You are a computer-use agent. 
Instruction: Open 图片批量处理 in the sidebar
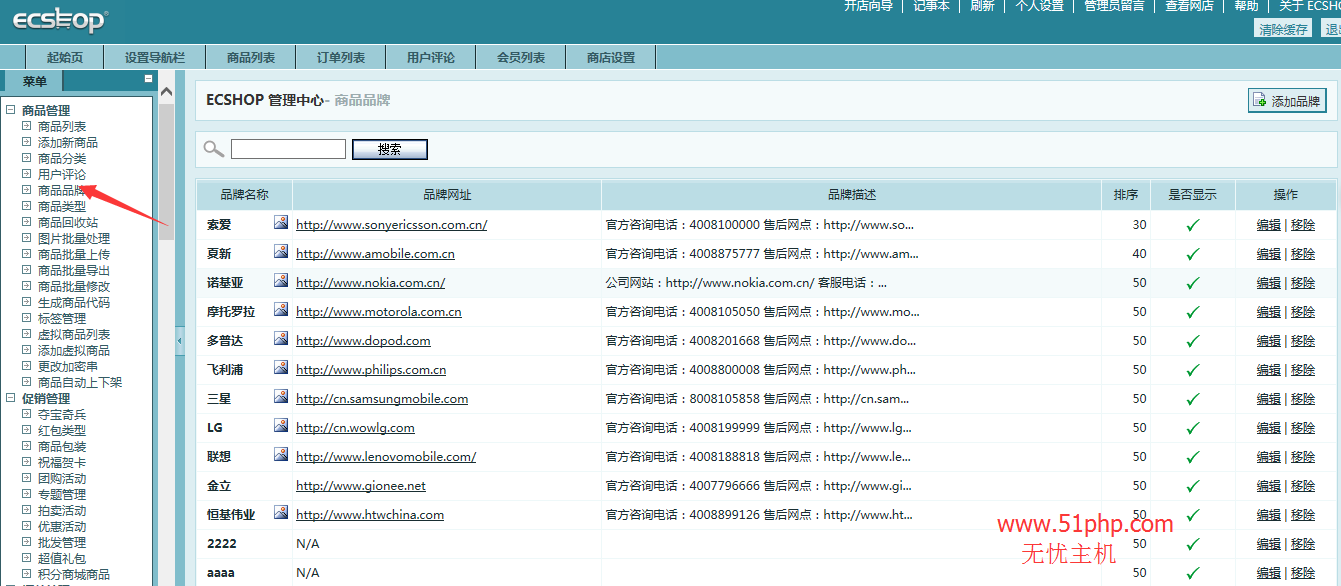(74, 238)
